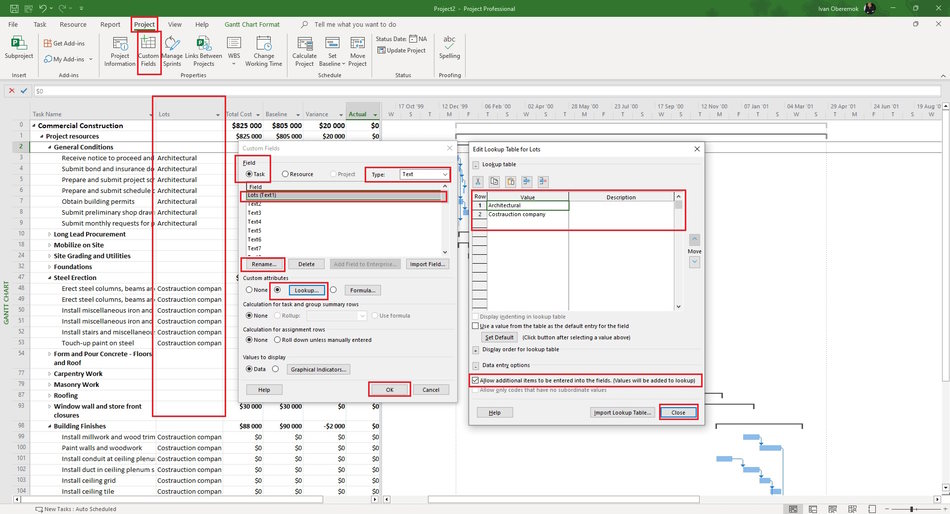Click the Import Field button
950x514 pixels.
coord(427,264)
